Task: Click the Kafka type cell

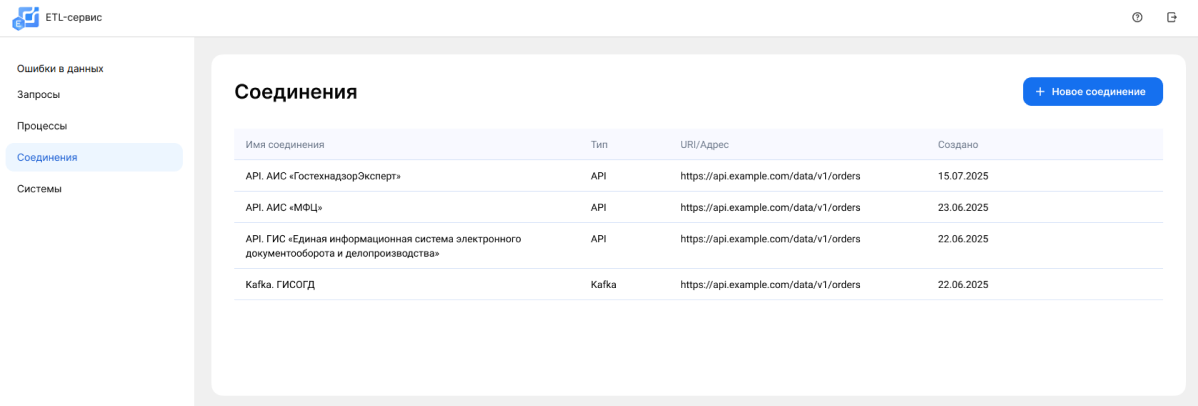Action: tap(603, 285)
